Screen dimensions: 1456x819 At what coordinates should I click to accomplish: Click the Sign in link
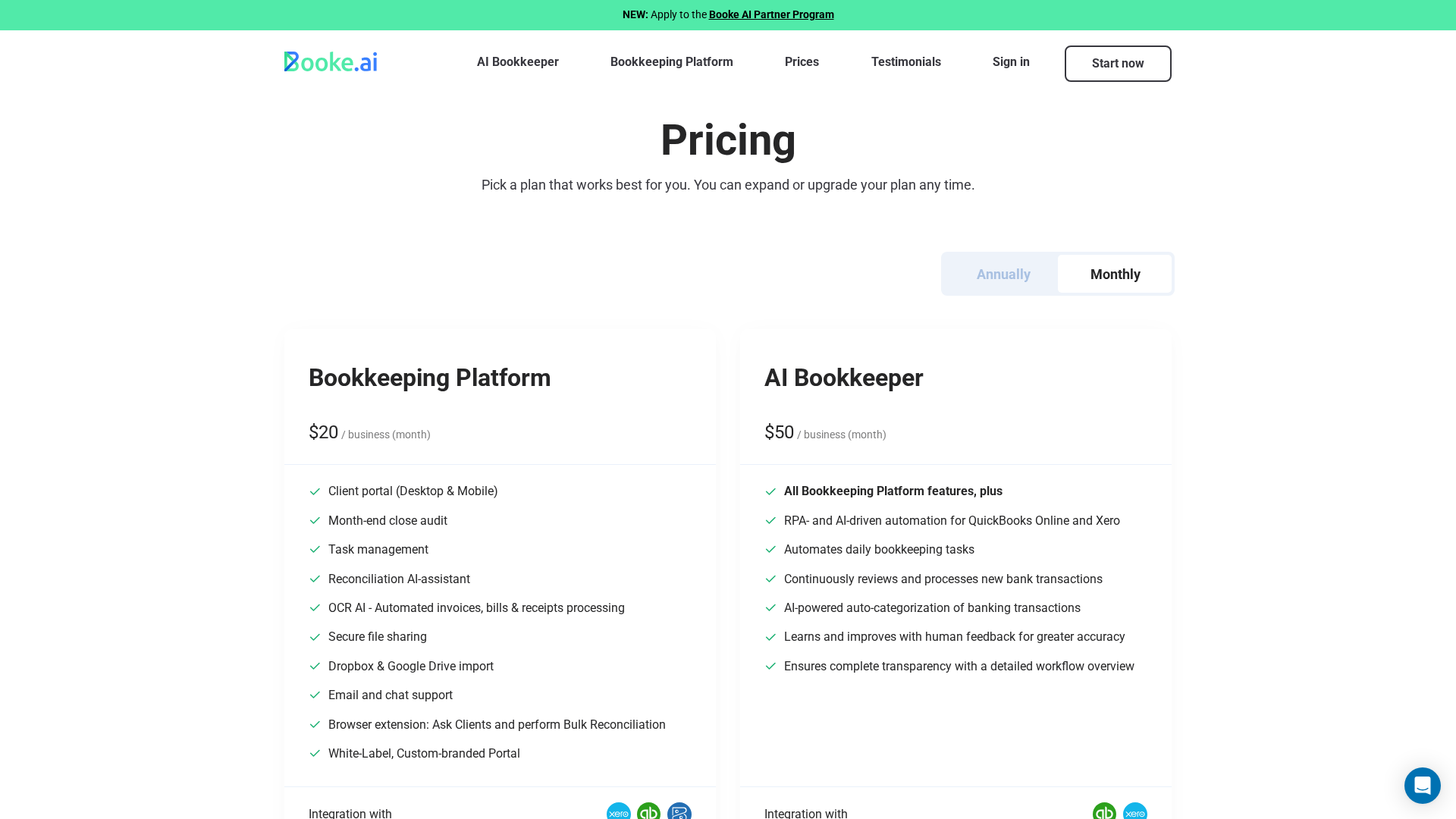(x=1011, y=62)
